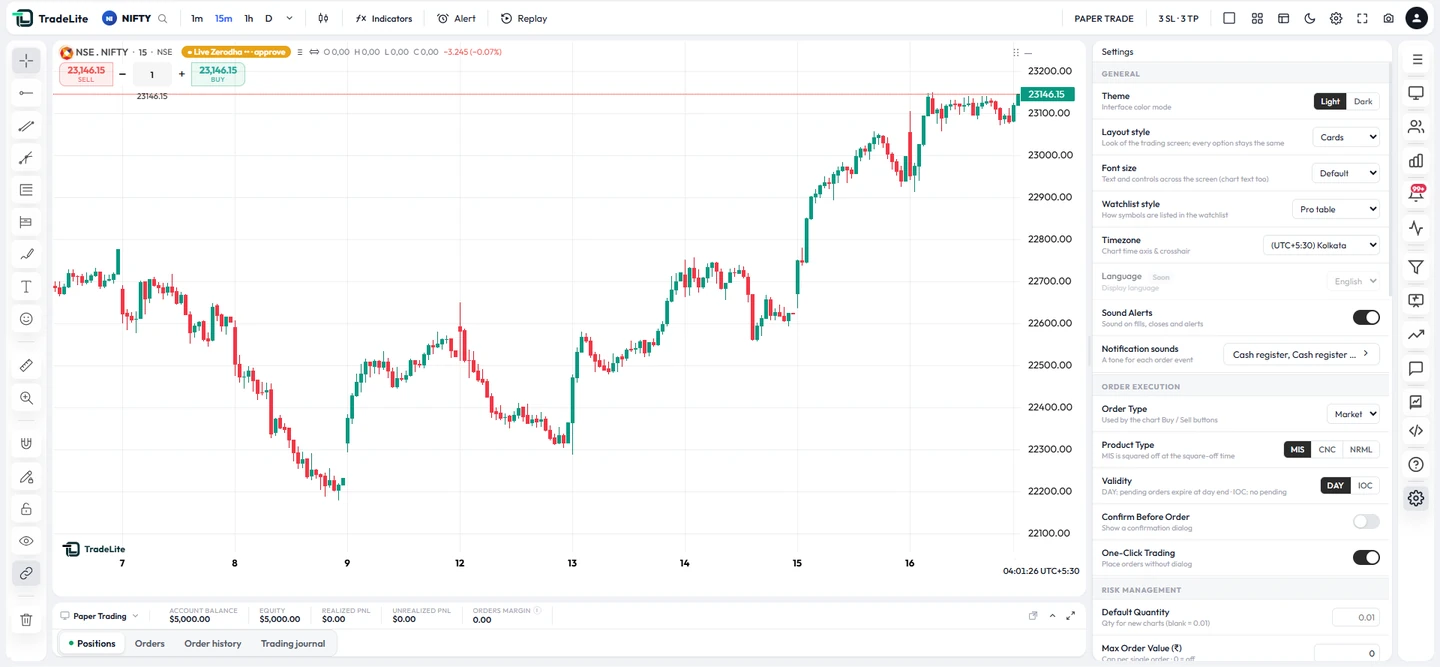Switch to dark mode moon icon
Viewport: 1440px width, 667px height.
point(1310,18)
